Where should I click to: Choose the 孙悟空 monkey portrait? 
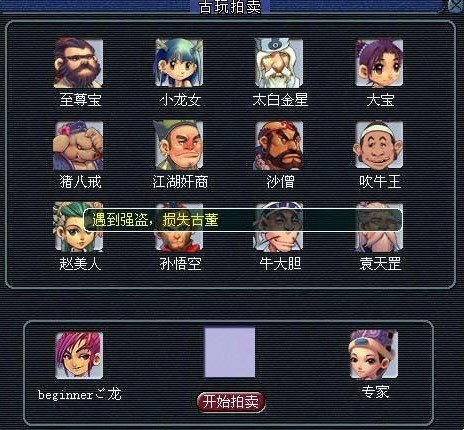[179, 227]
